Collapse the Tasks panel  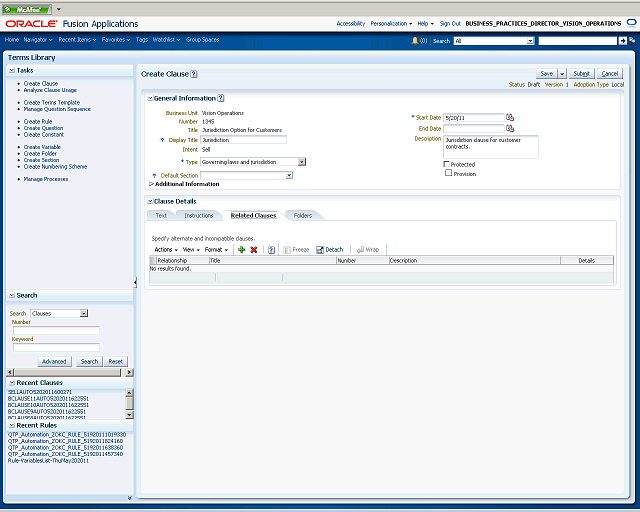[x=12, y=70]
